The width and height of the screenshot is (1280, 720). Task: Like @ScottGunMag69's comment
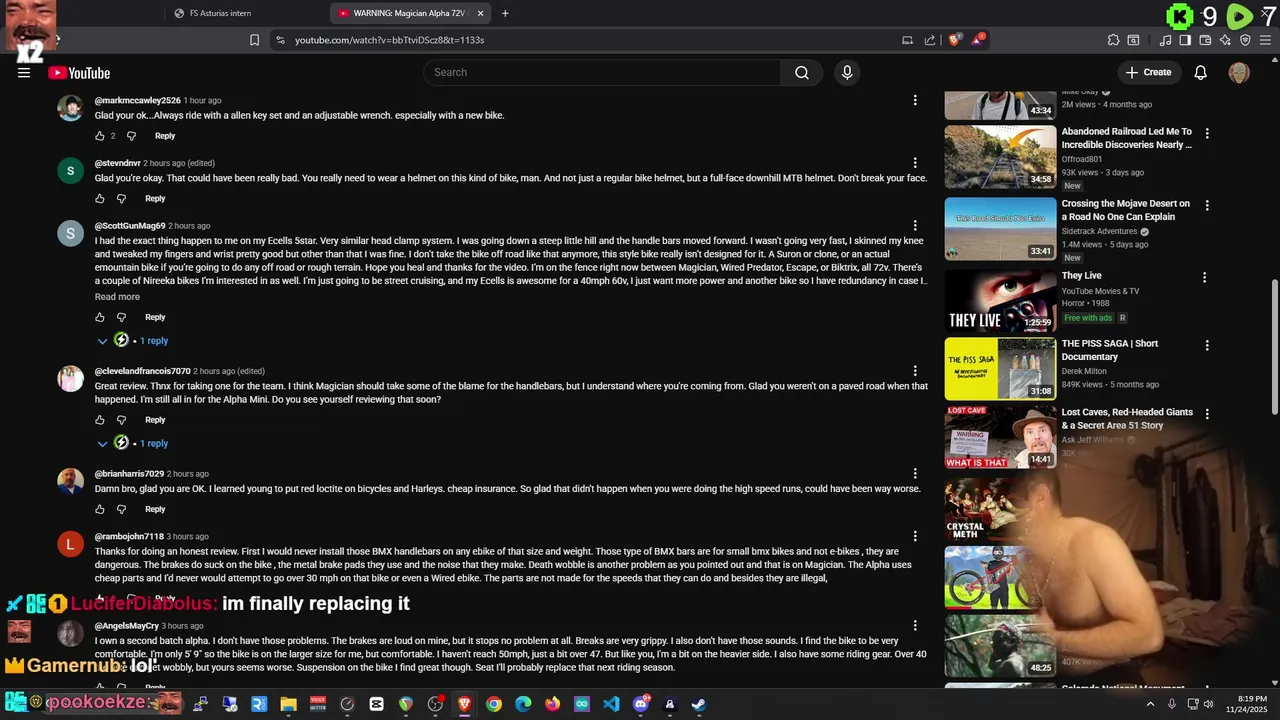[99, 317]
